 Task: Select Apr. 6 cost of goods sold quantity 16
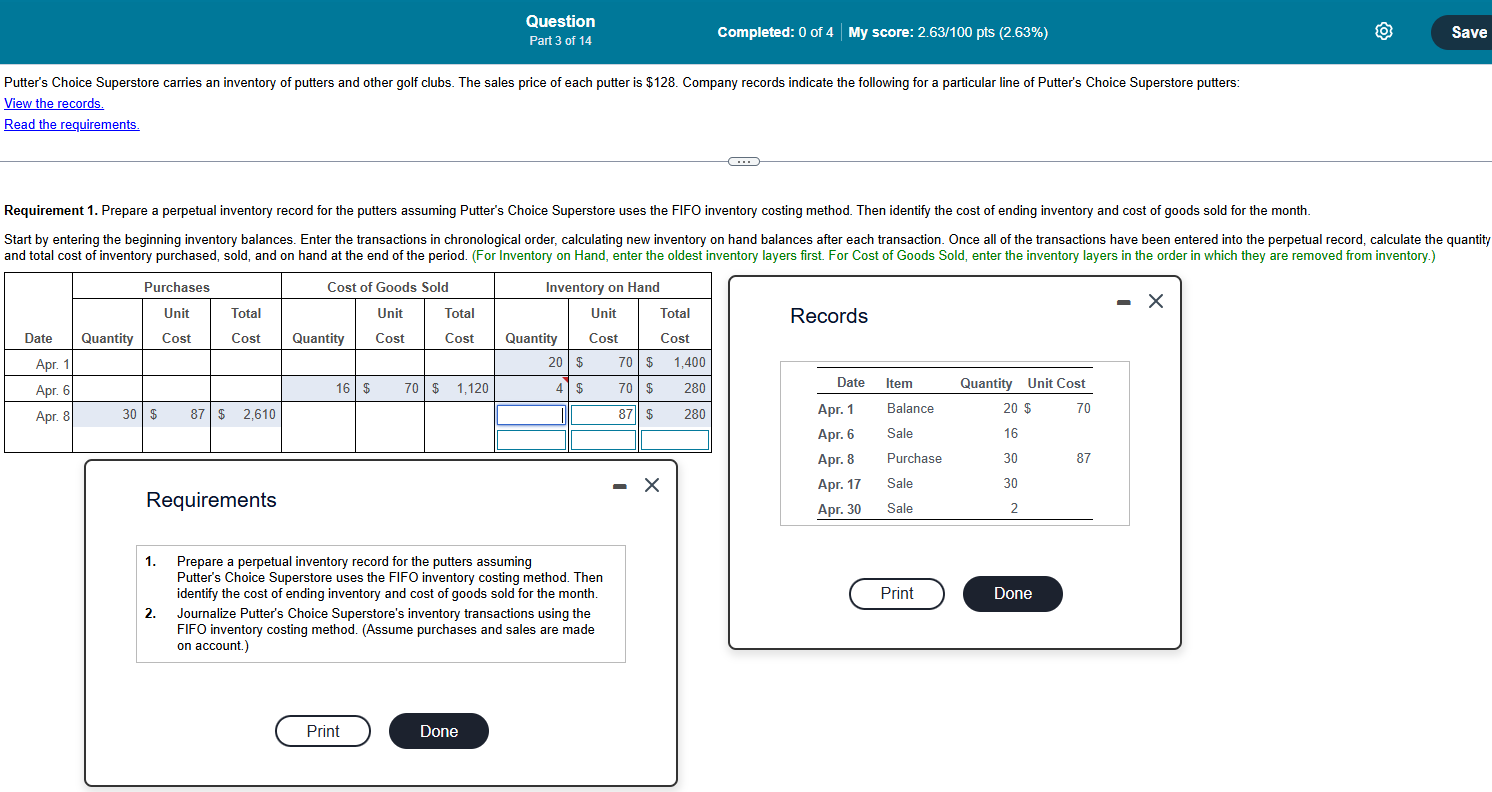click(318, 389)
